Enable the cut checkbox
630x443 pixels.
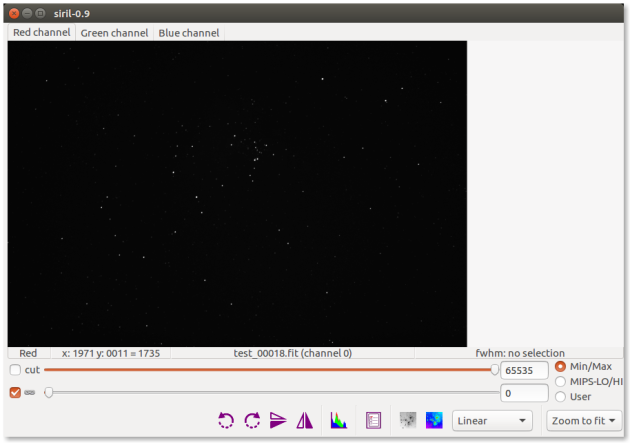pos(15,370)
